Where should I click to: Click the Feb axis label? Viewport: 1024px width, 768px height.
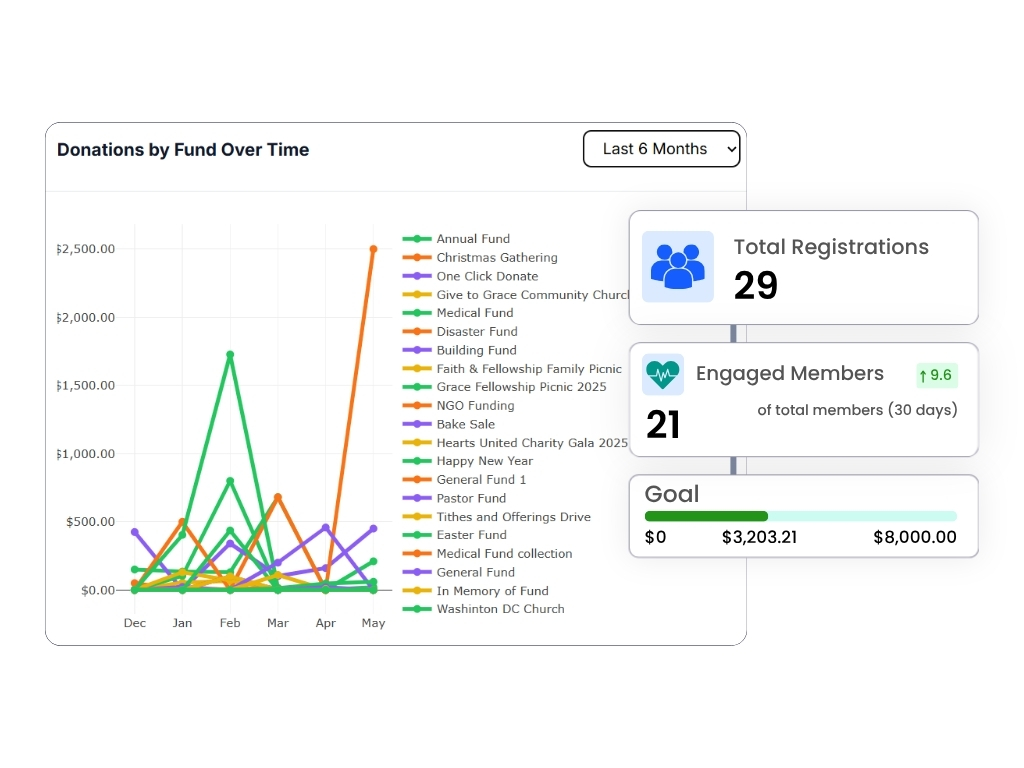[230, 623]
